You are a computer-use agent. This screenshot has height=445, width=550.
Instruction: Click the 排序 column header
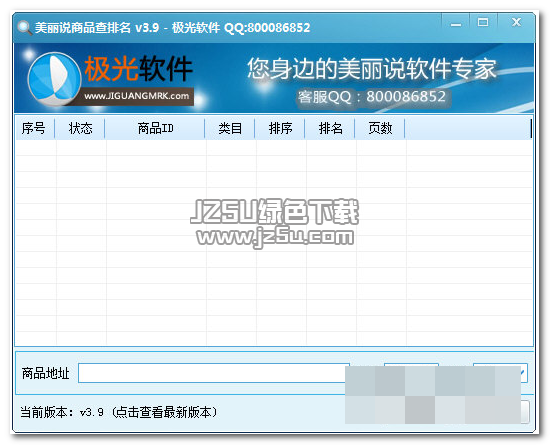[x=280, y=129]
